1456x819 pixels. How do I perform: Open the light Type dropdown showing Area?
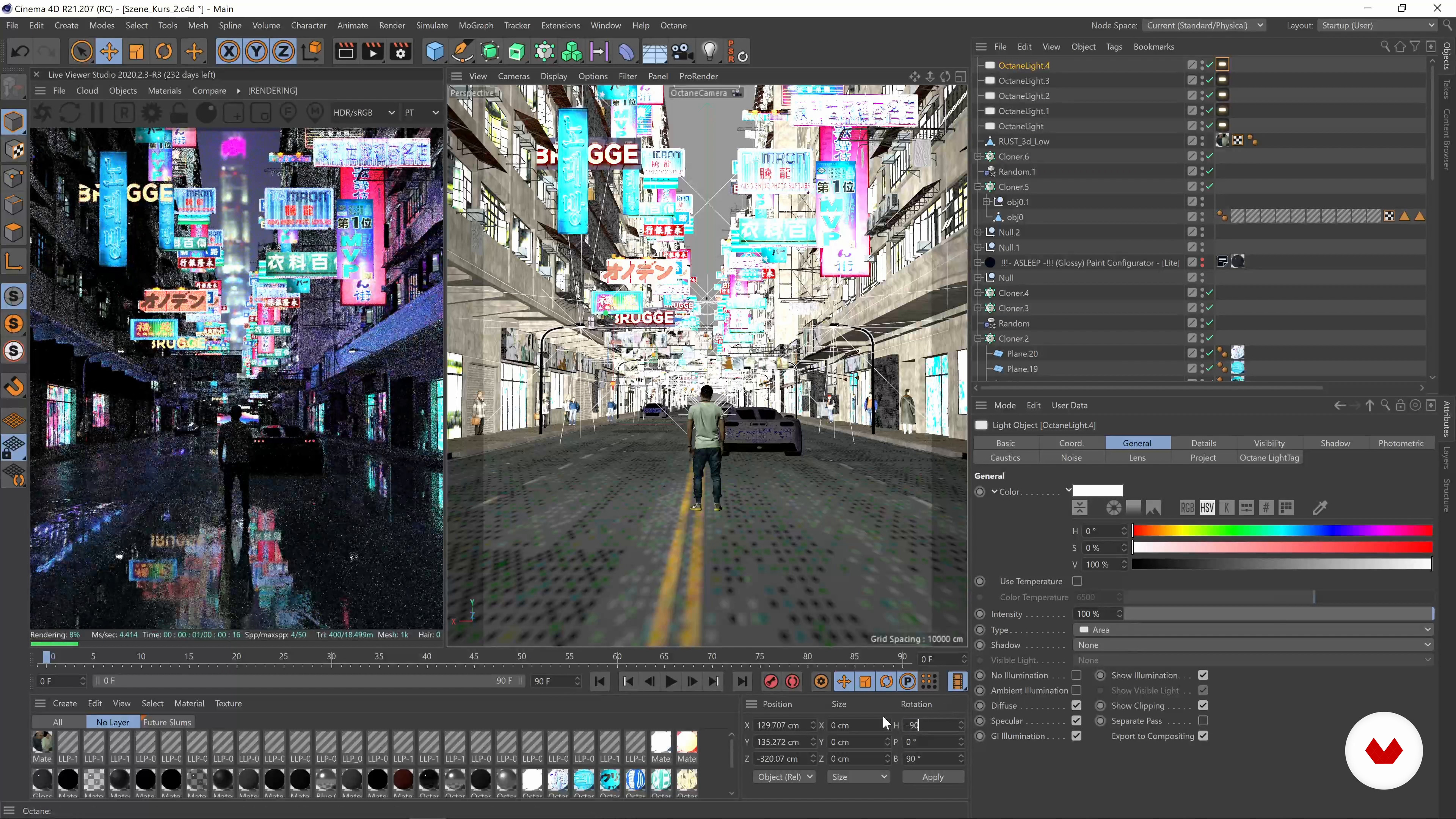tap(1253, 630)
